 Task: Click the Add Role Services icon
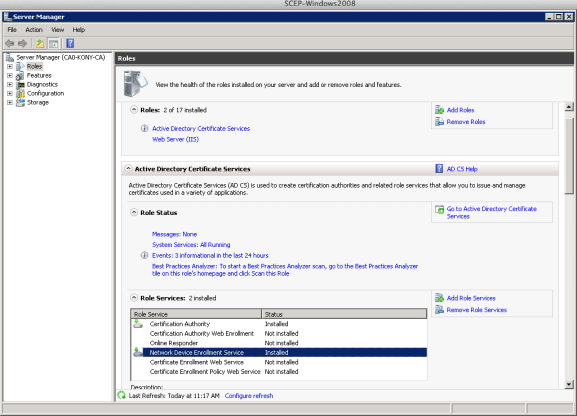(x=439, y=298)
